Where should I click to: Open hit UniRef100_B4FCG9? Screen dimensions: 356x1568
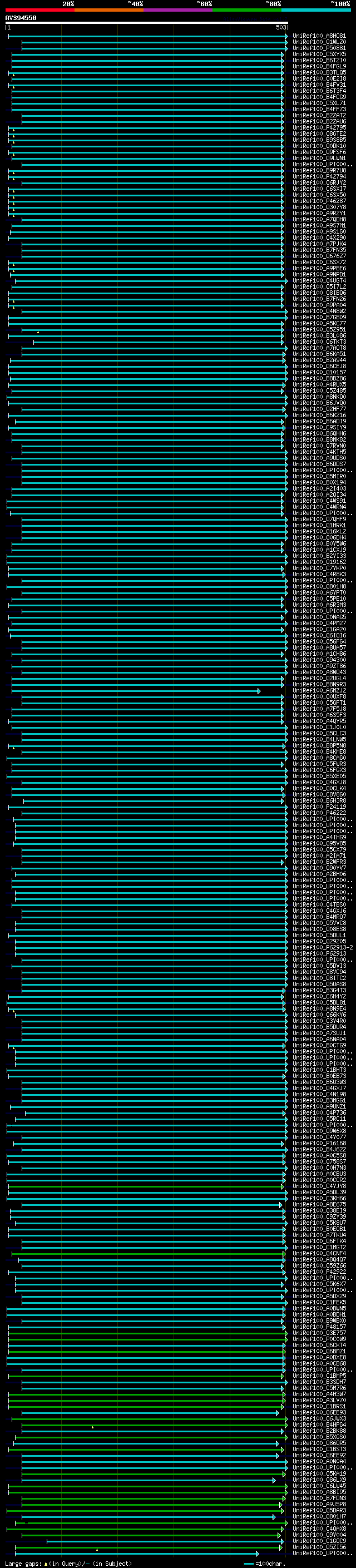(319, 97)
